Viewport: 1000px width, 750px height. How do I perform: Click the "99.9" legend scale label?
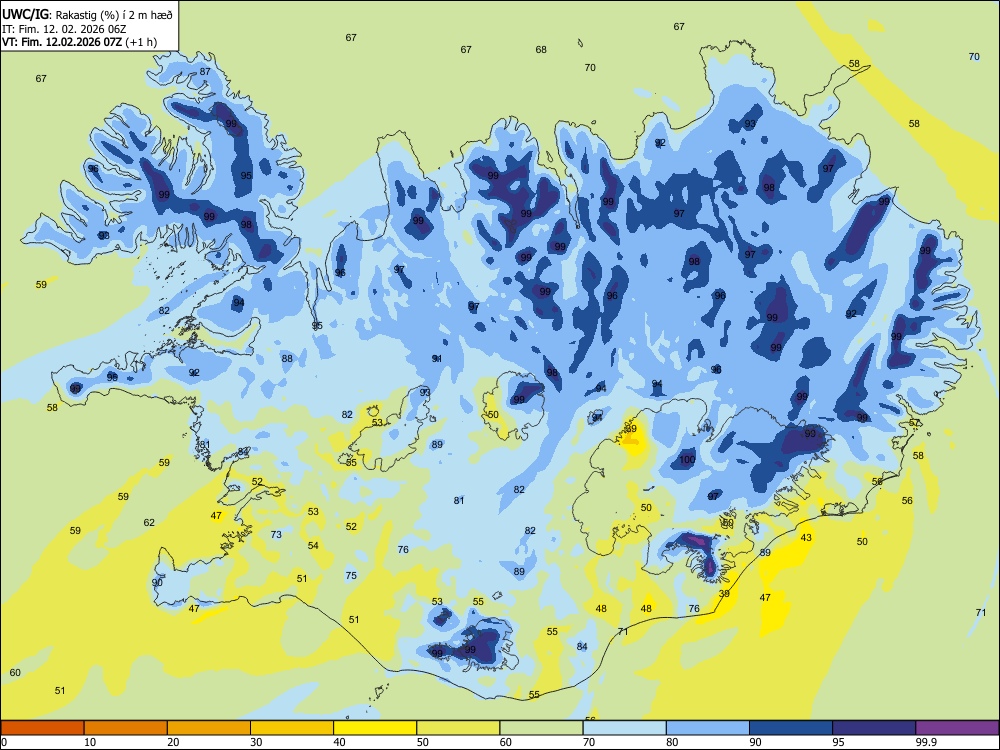tap(926, 742)
